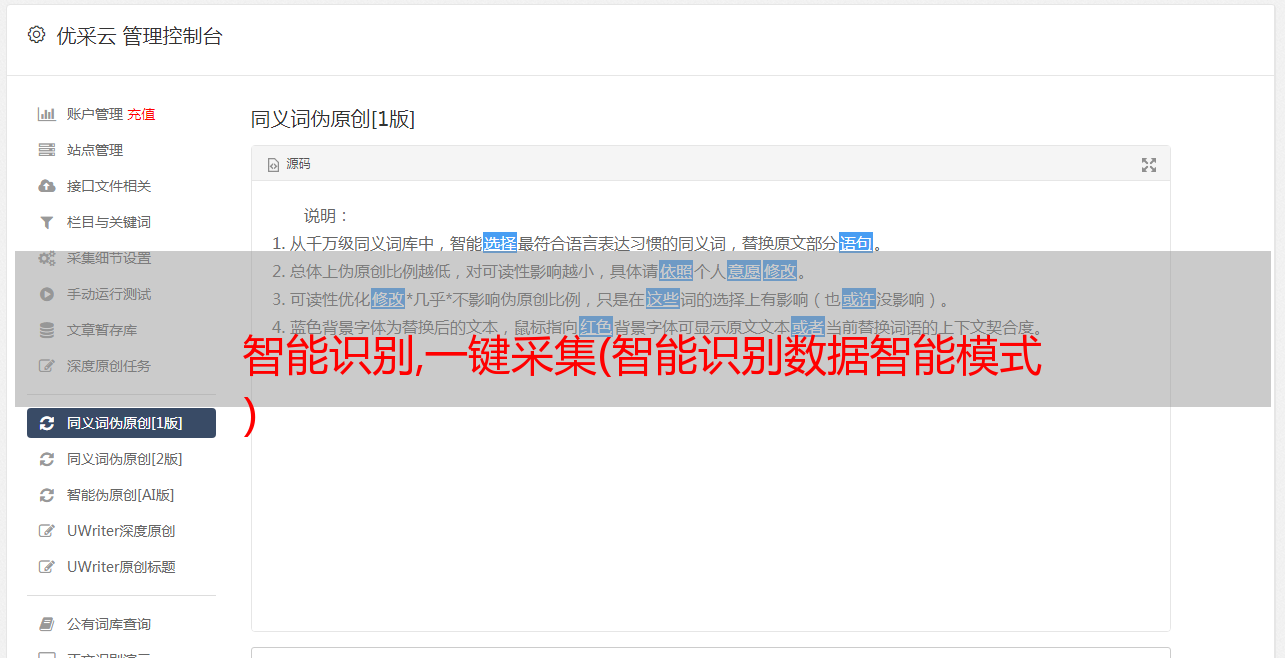Click the 站点管理 server icon
Viewport: 1285px width, 658px height.
46,150
